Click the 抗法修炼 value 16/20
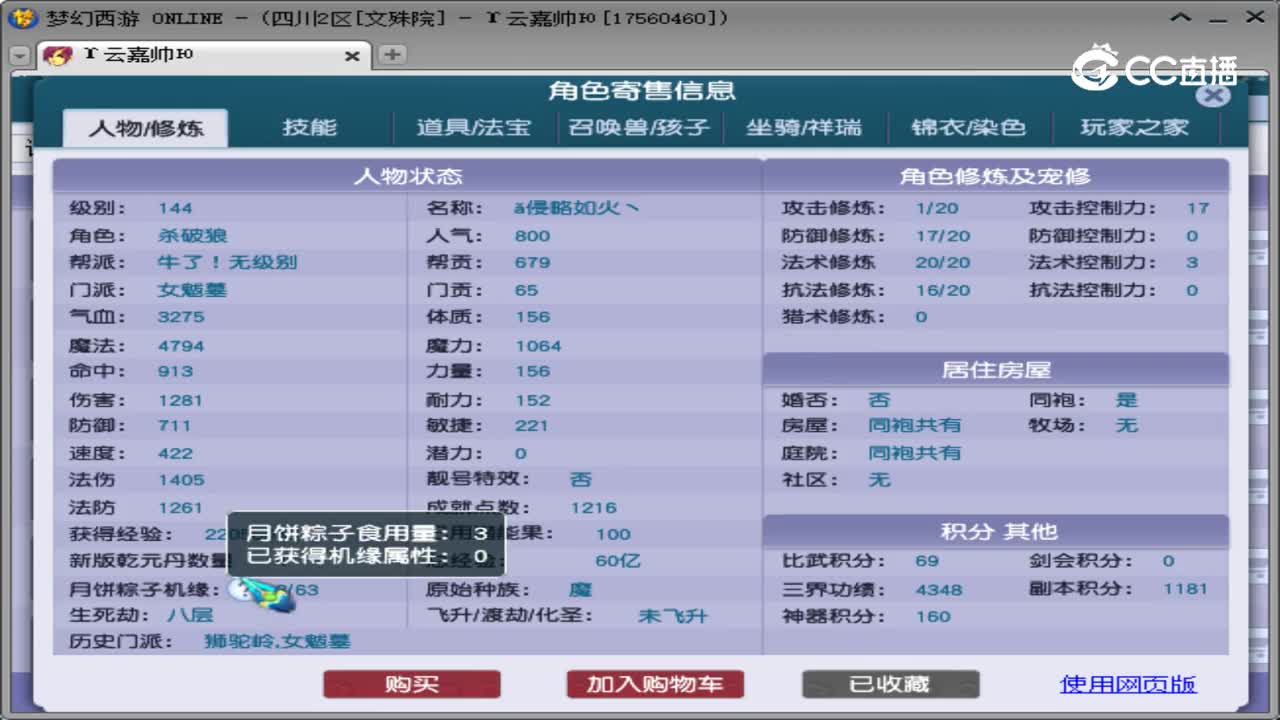 click(x=942, y=290)
